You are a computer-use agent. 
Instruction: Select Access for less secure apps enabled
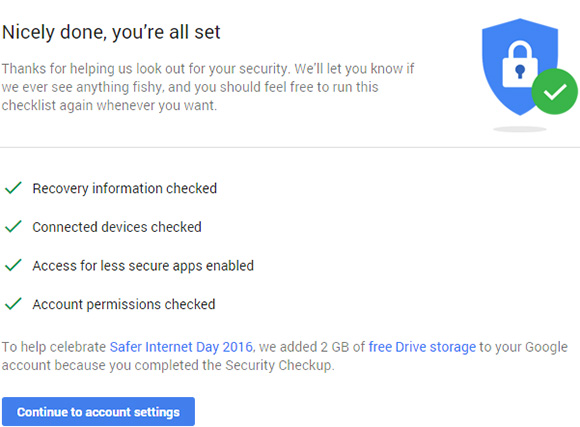tap(143, 266)
